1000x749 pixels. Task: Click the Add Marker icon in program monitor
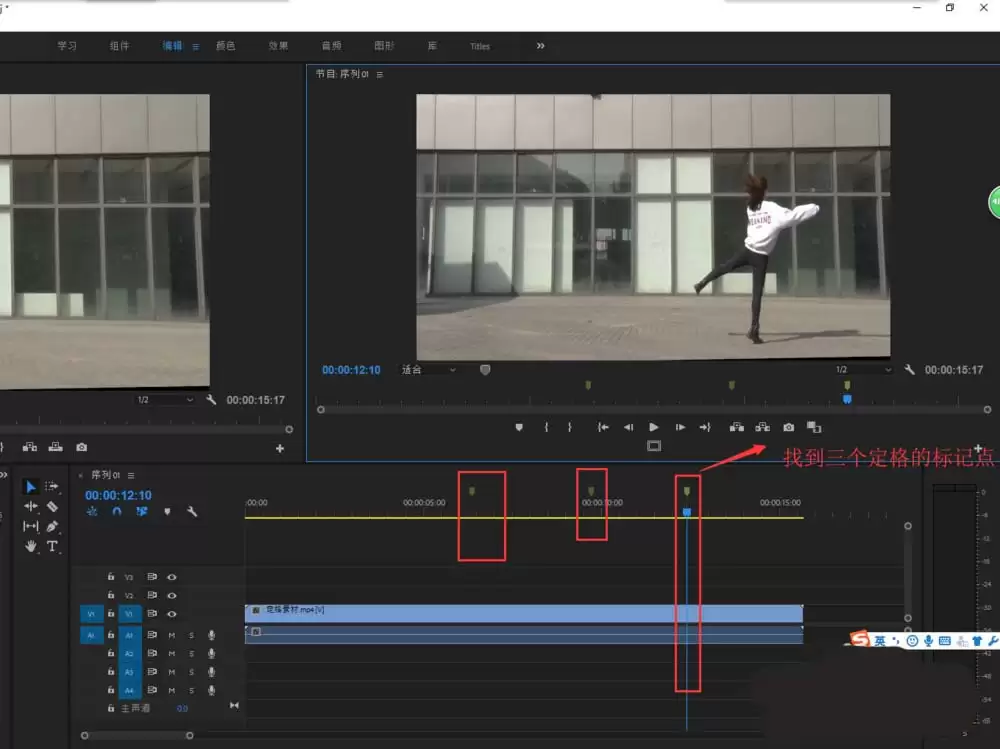pos(519,427)
